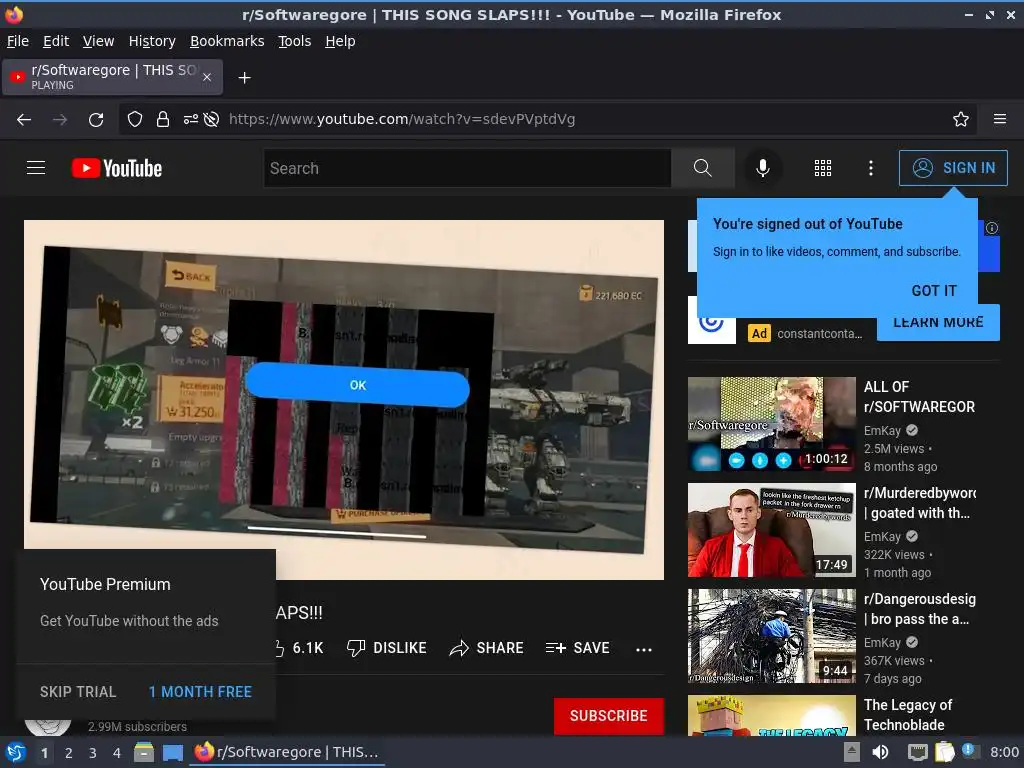
Task: Click the YouTube Search field
Action: coord(468,168)
